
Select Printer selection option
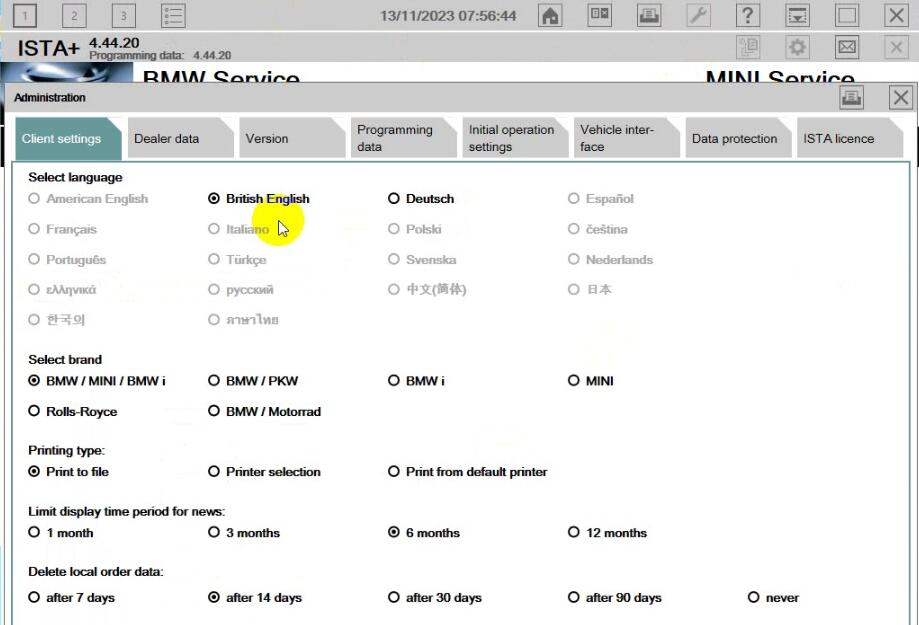[x=264, y=472]
